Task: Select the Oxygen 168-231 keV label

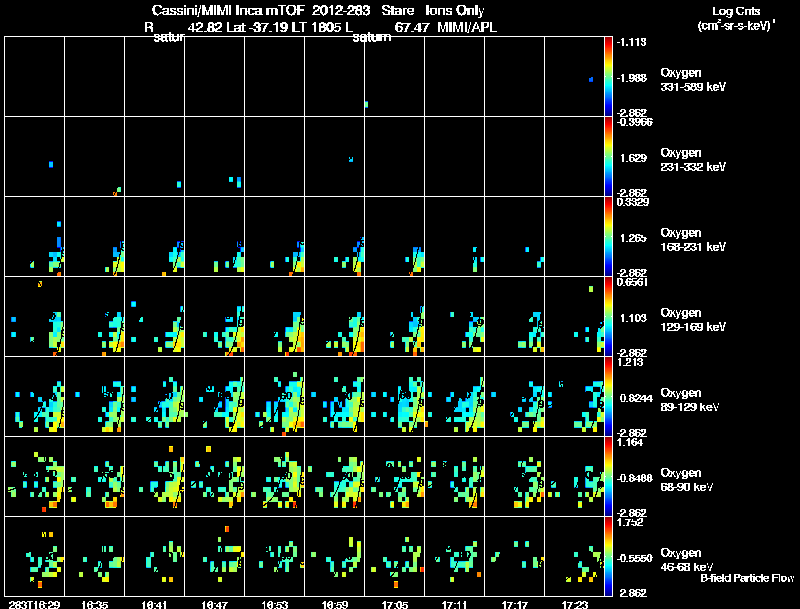Action: pos(693,240)
